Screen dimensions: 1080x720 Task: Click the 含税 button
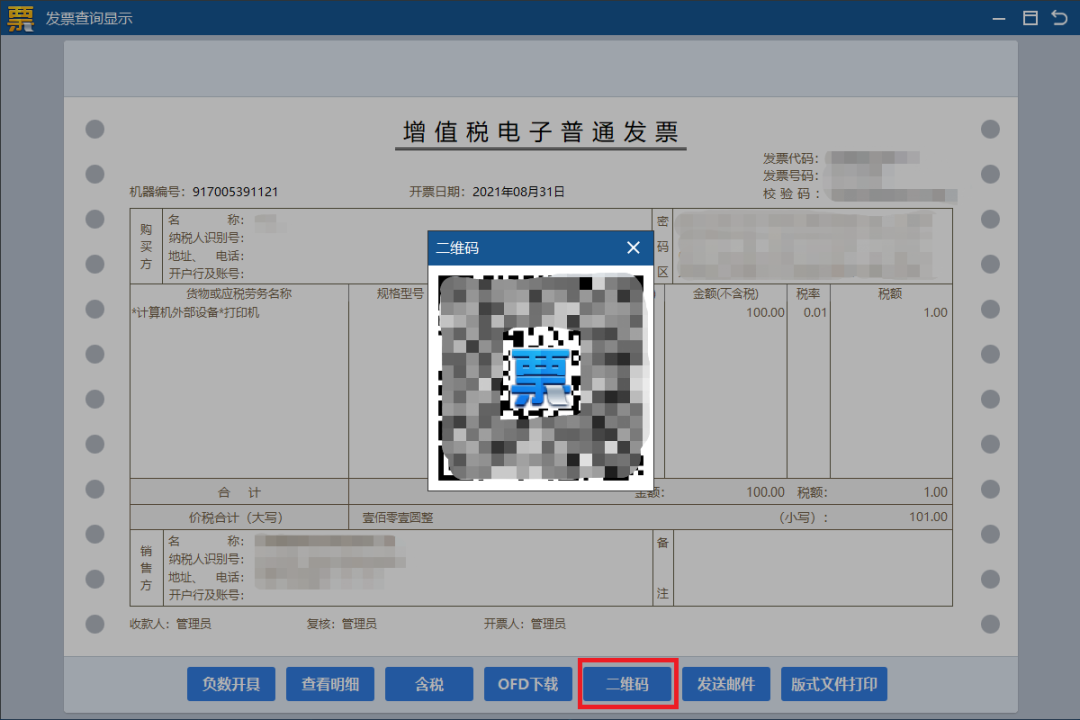point(429,683)
